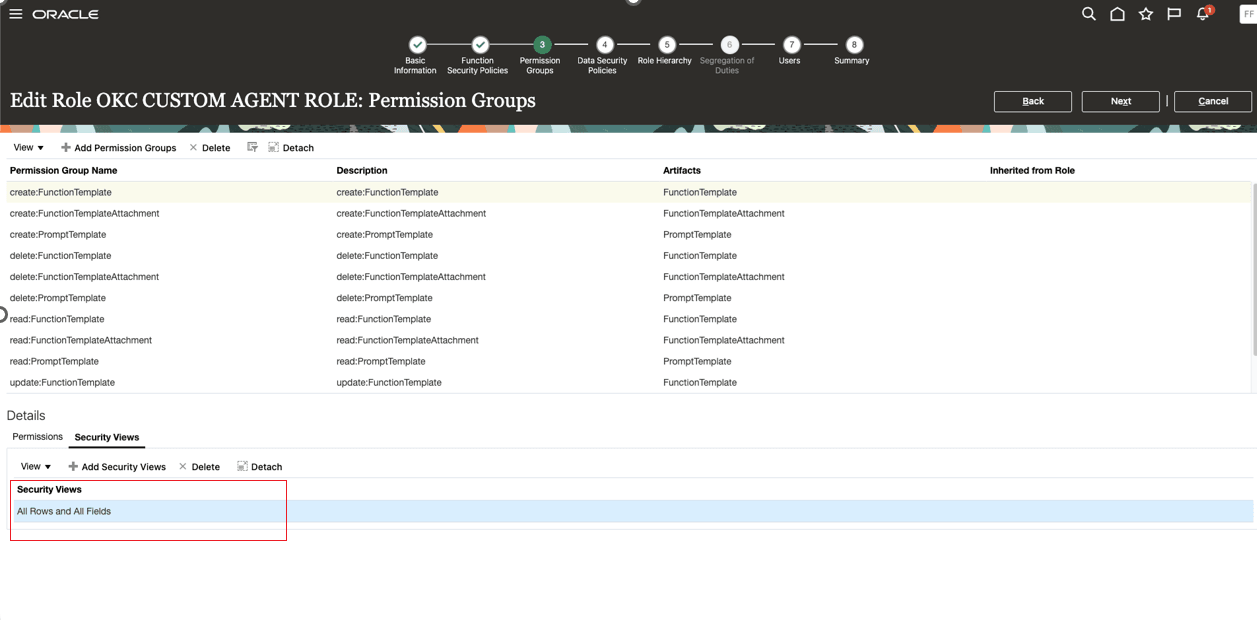Select row update:FunctionTemplate
1257x620 pixels.
pos(628,382)
